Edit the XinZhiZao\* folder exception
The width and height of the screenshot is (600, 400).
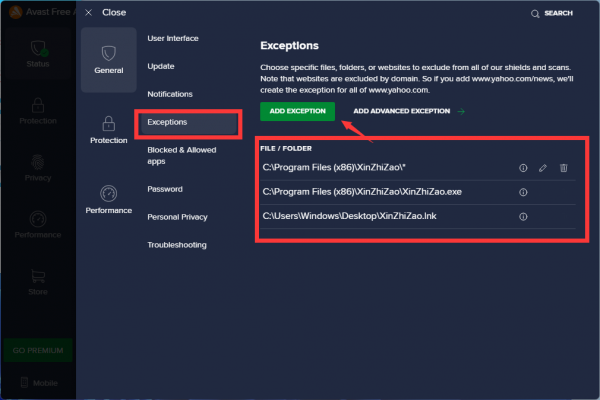coord(543,168)
